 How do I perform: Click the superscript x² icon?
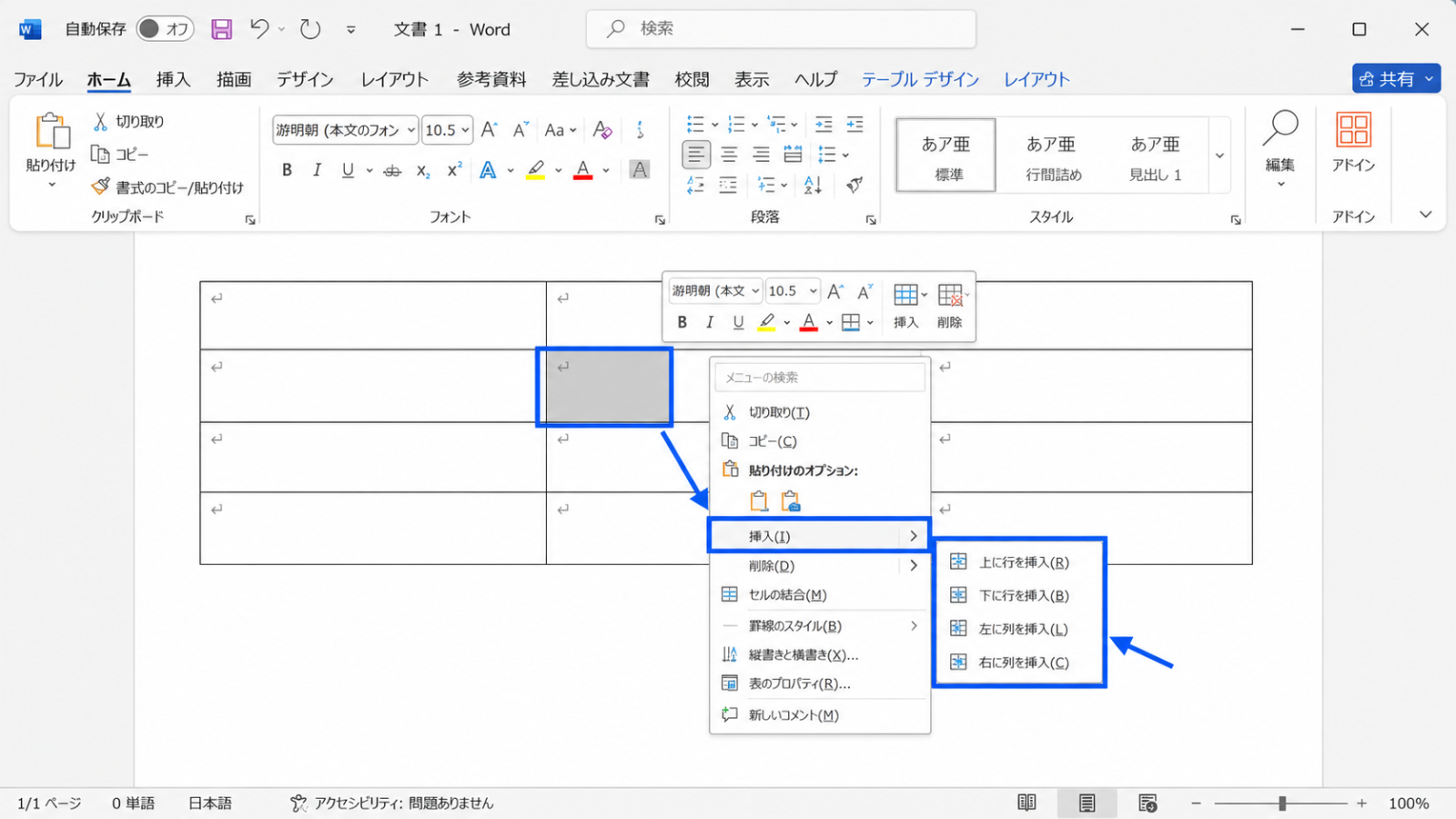point(454,170)
